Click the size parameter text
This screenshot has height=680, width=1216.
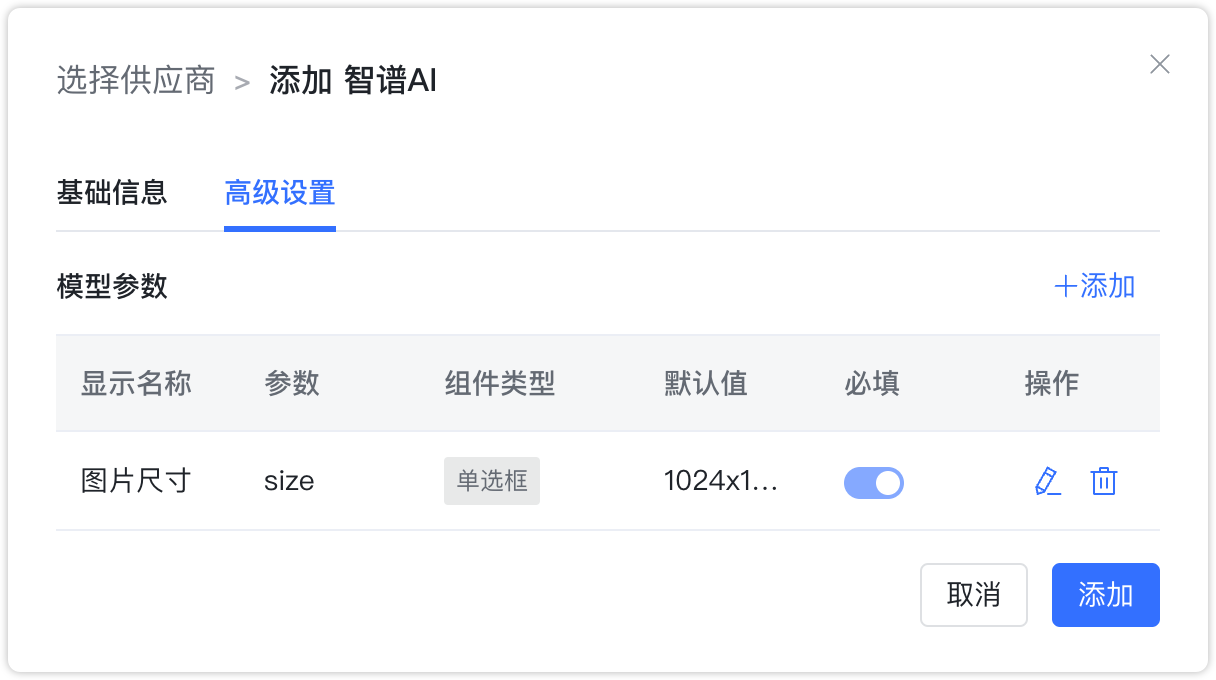(289, 481)
